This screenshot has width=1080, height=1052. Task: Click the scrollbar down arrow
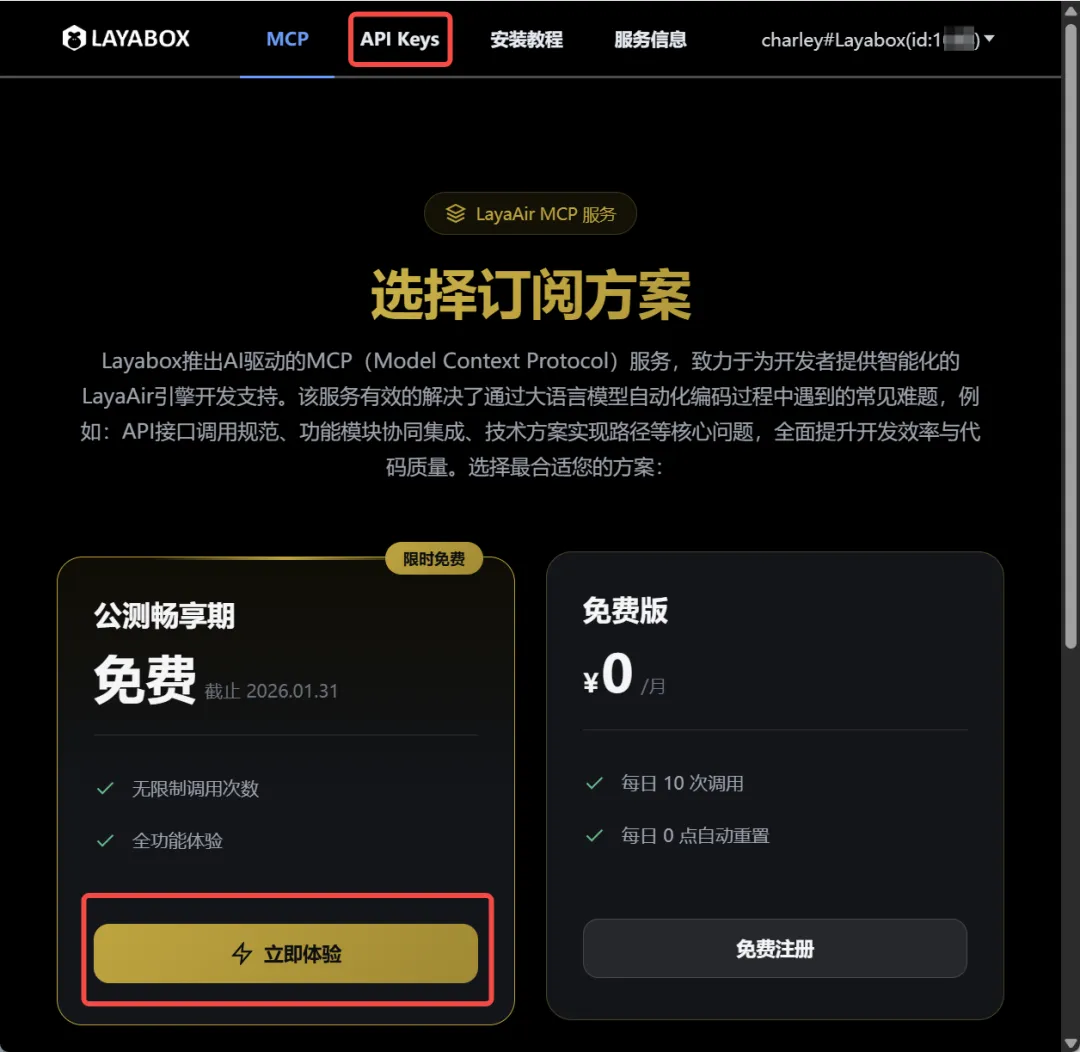coord(1070,1042)
